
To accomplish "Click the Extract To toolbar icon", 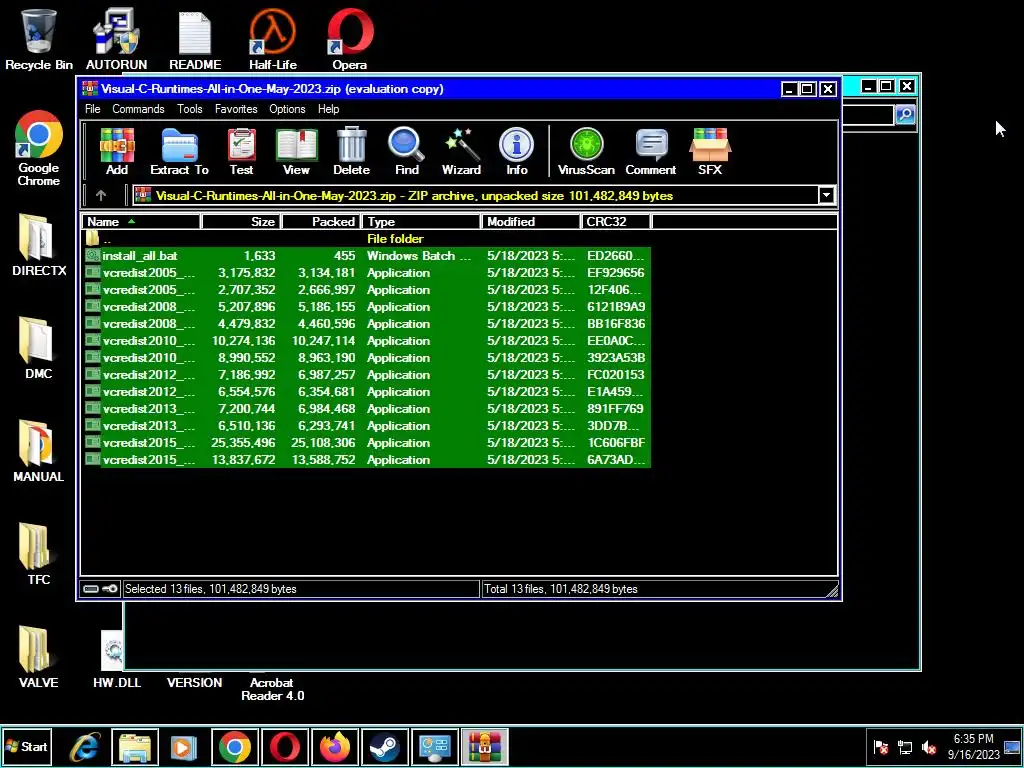I will tap(180, 152).
